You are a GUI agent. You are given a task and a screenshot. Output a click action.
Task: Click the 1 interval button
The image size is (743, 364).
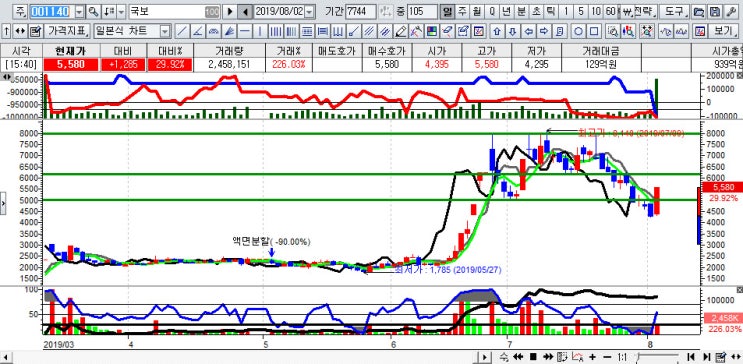567,11
